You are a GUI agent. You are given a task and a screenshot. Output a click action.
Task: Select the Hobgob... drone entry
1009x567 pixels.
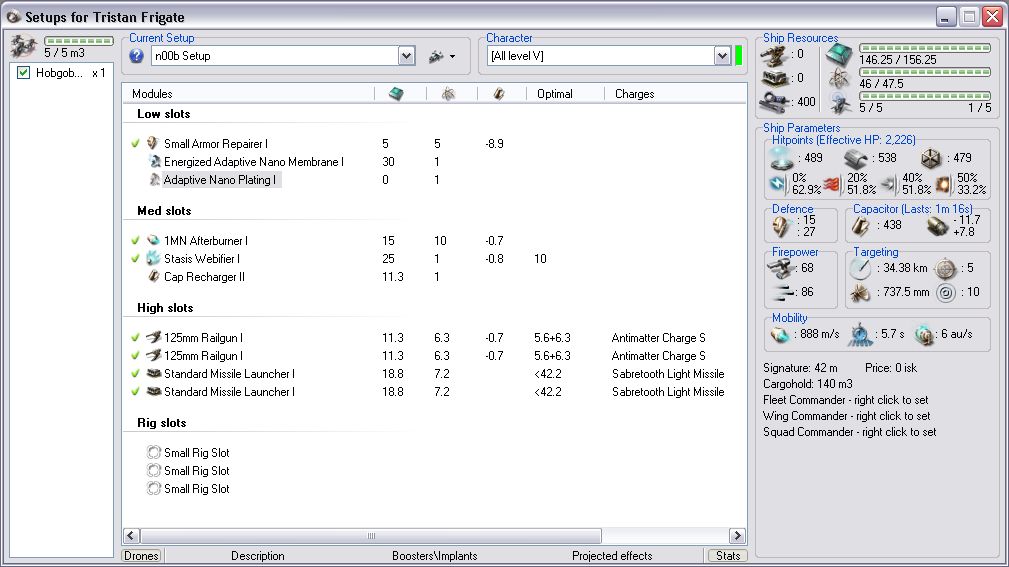point(69,73)
